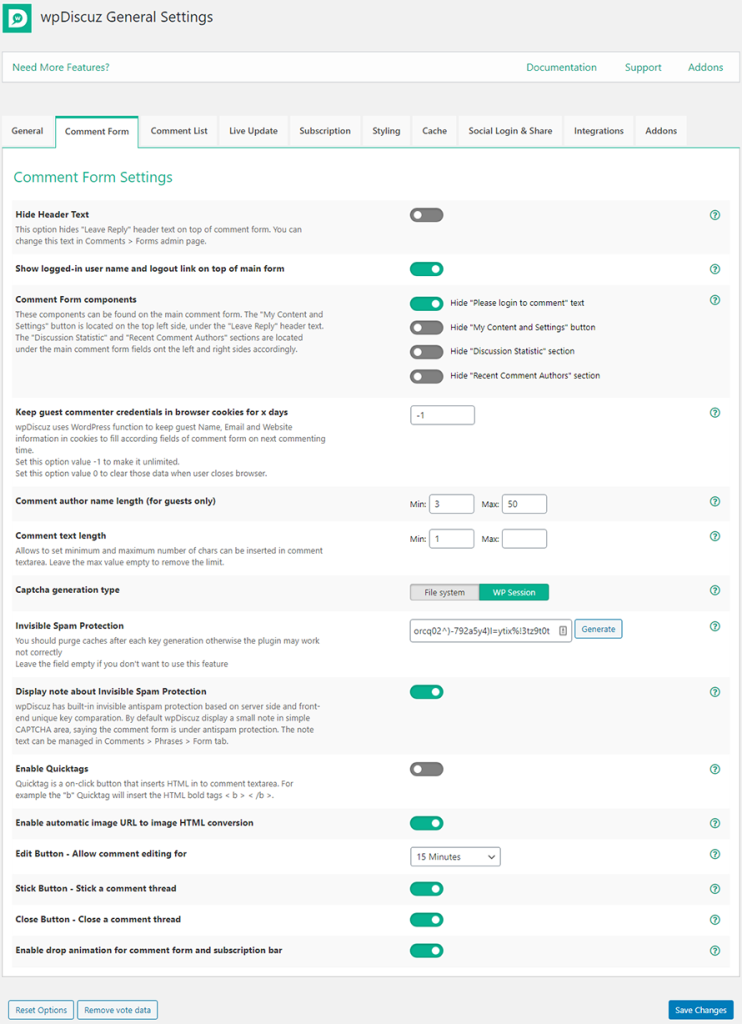Open the Addons tab
Image resolution: width=742 pixels, height=1024 pixels.
click(661, 131)
